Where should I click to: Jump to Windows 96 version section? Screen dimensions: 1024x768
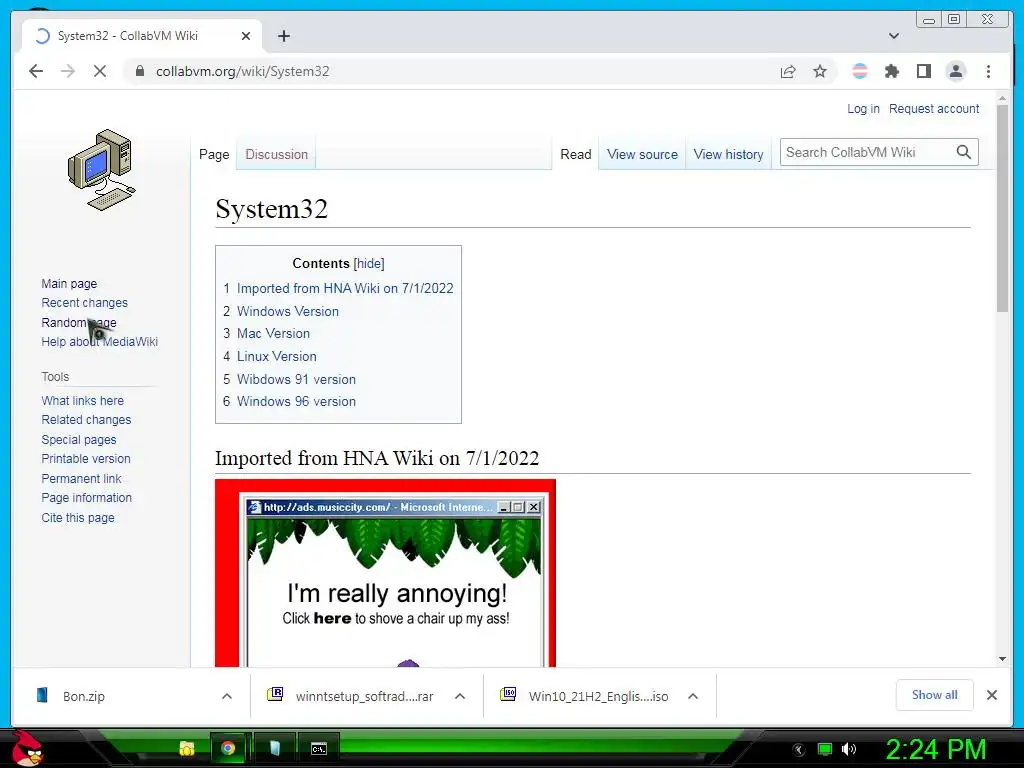pos(296,401)
